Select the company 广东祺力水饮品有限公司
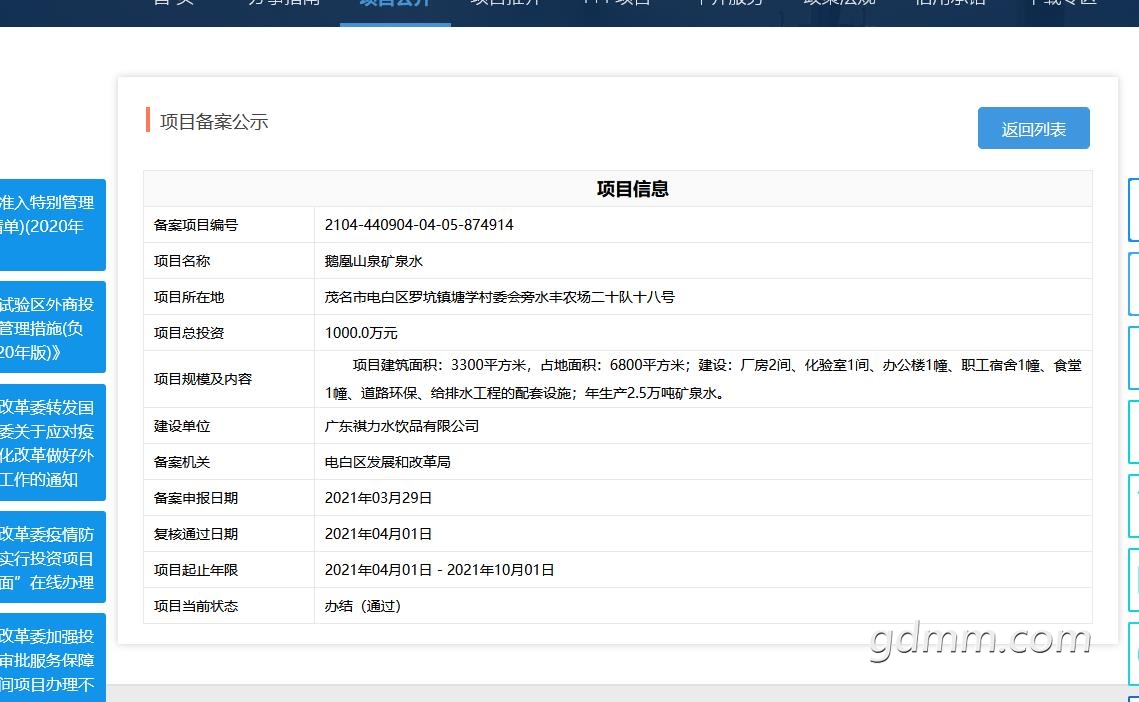Screen dimensions: 1139x702 402,426
